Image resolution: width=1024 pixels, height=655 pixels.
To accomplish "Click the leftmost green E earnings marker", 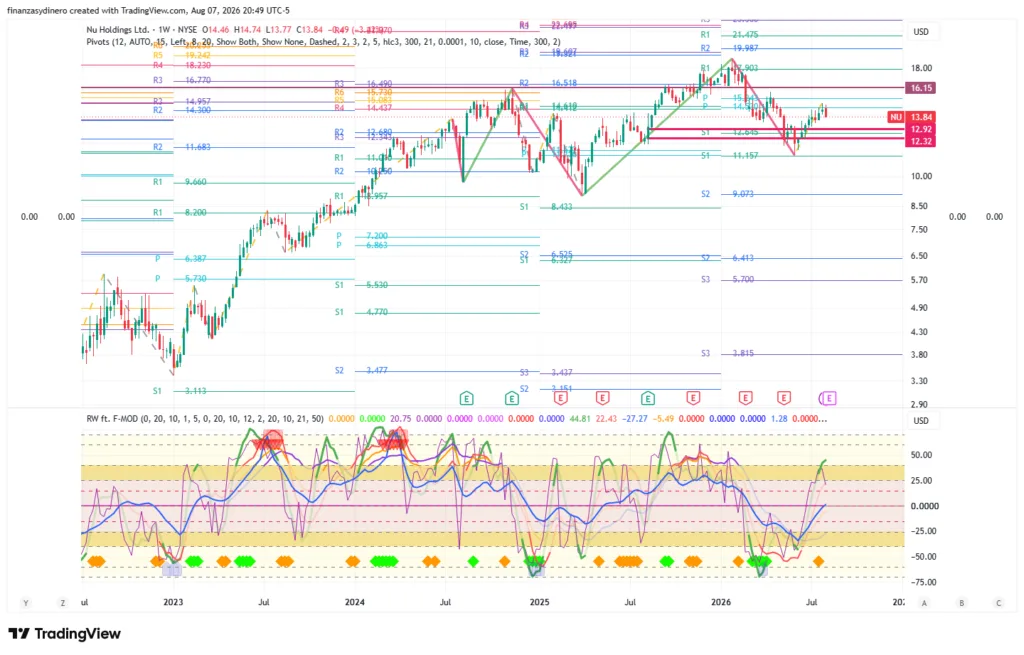I will [466, 398].
